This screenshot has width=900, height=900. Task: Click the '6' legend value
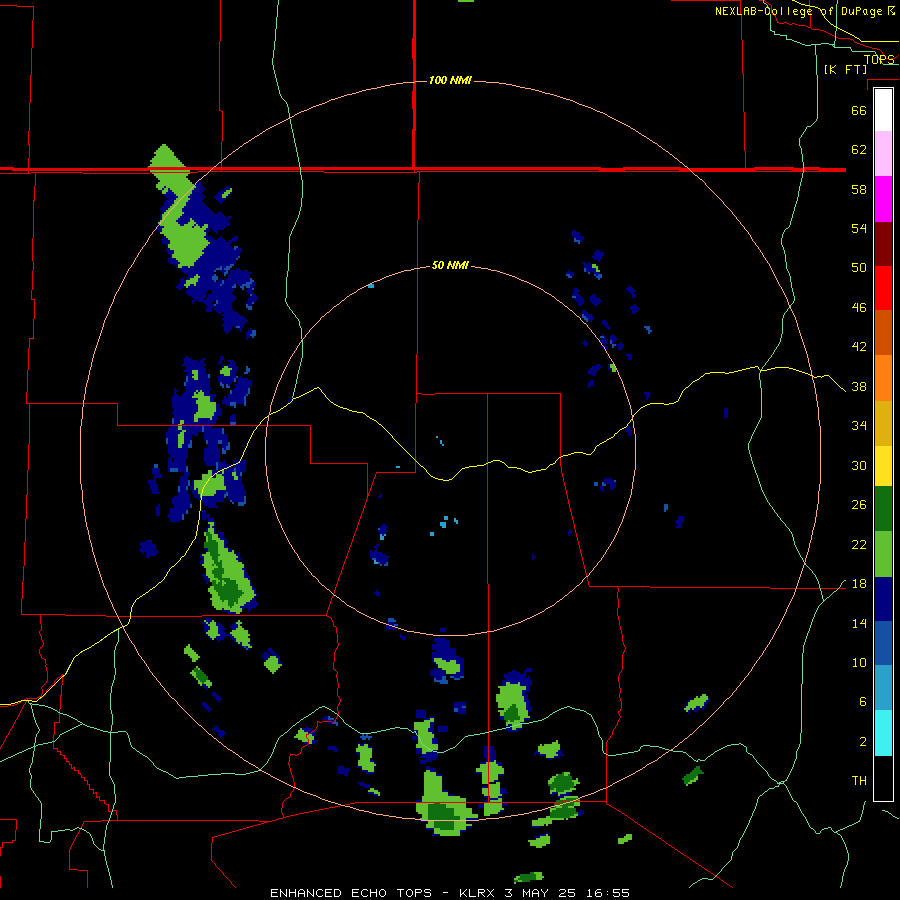point(863,702)
